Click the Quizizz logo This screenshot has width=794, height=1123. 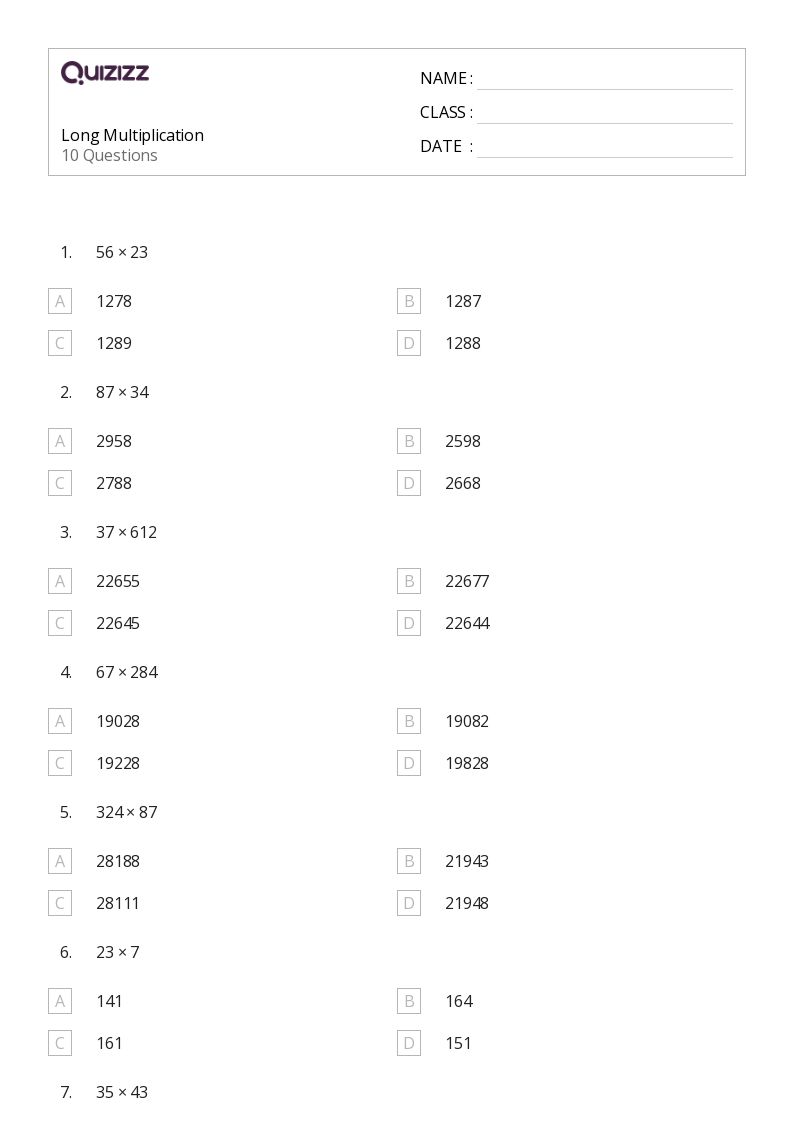click(x=105, y=72)
